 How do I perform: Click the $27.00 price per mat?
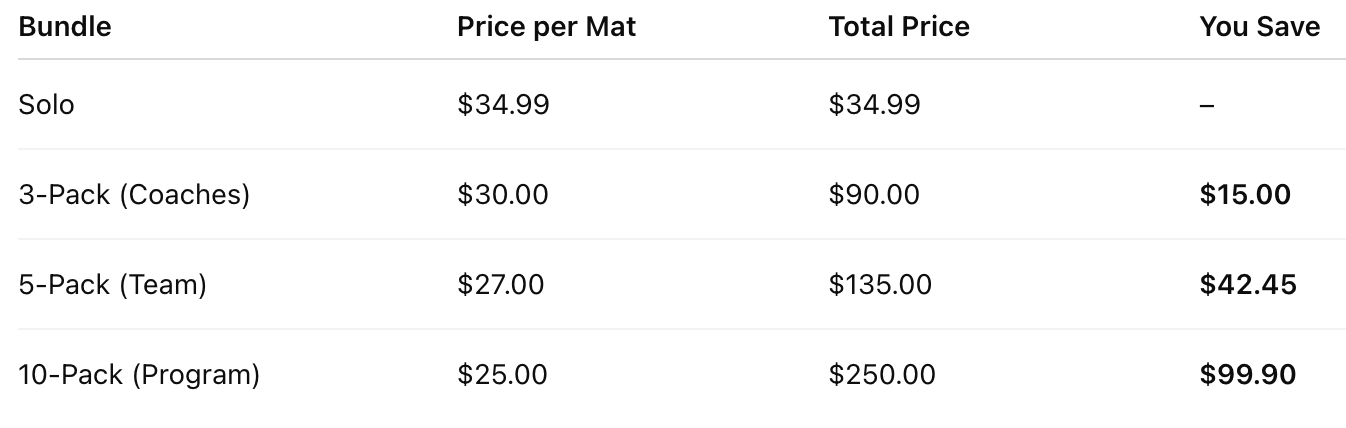tap(501, 284)
